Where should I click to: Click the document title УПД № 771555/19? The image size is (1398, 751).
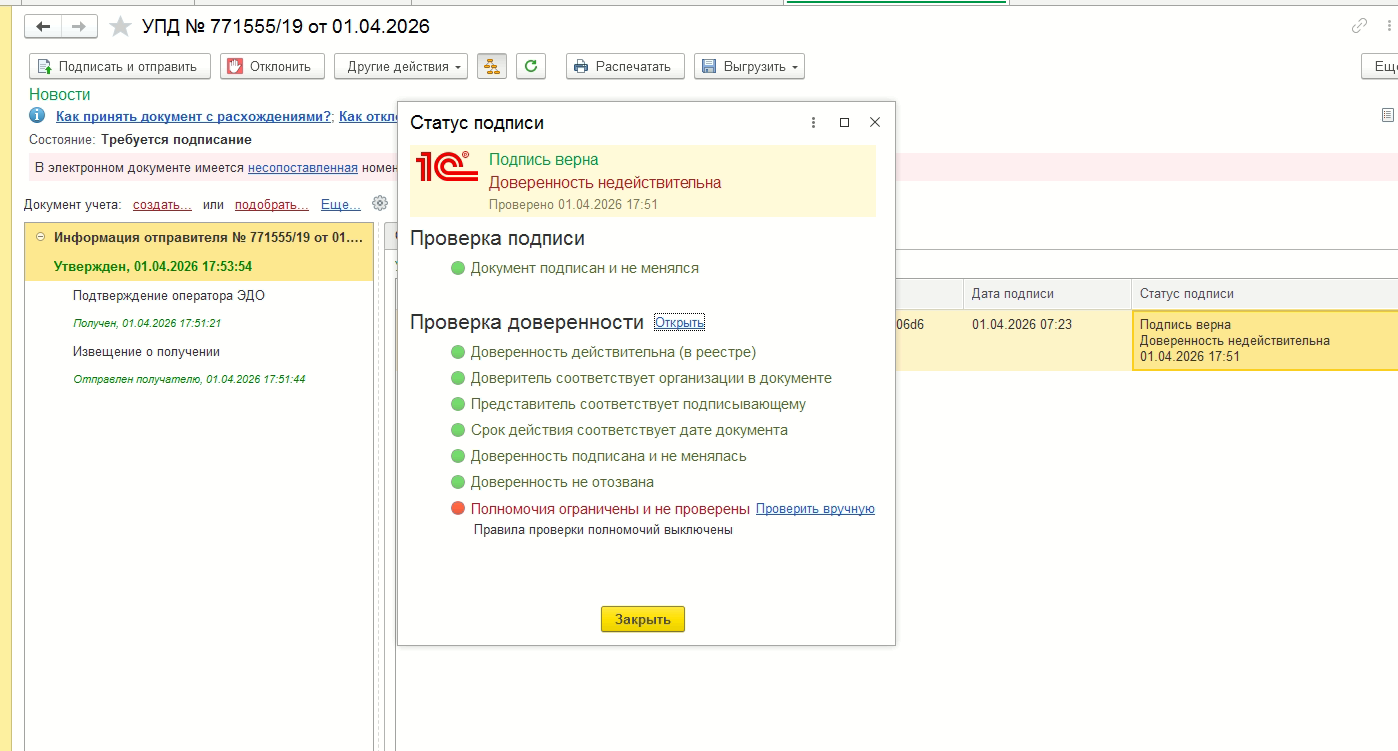(x=287, y=27)
